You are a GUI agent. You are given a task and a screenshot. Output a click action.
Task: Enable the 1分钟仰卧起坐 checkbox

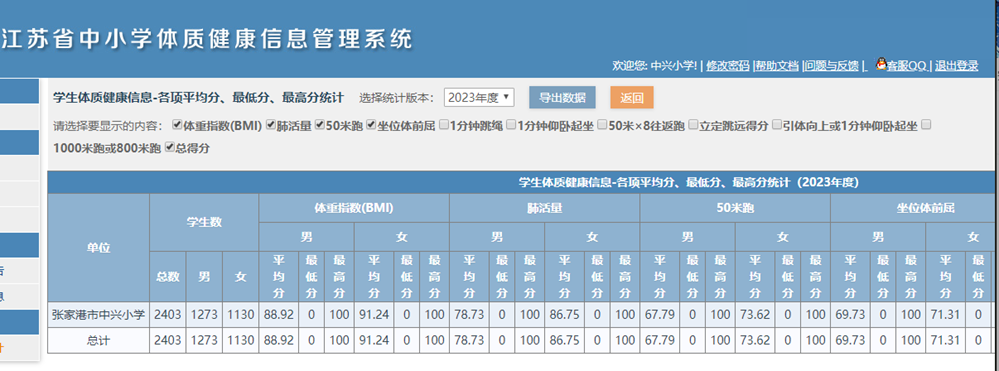pos(510,125)
